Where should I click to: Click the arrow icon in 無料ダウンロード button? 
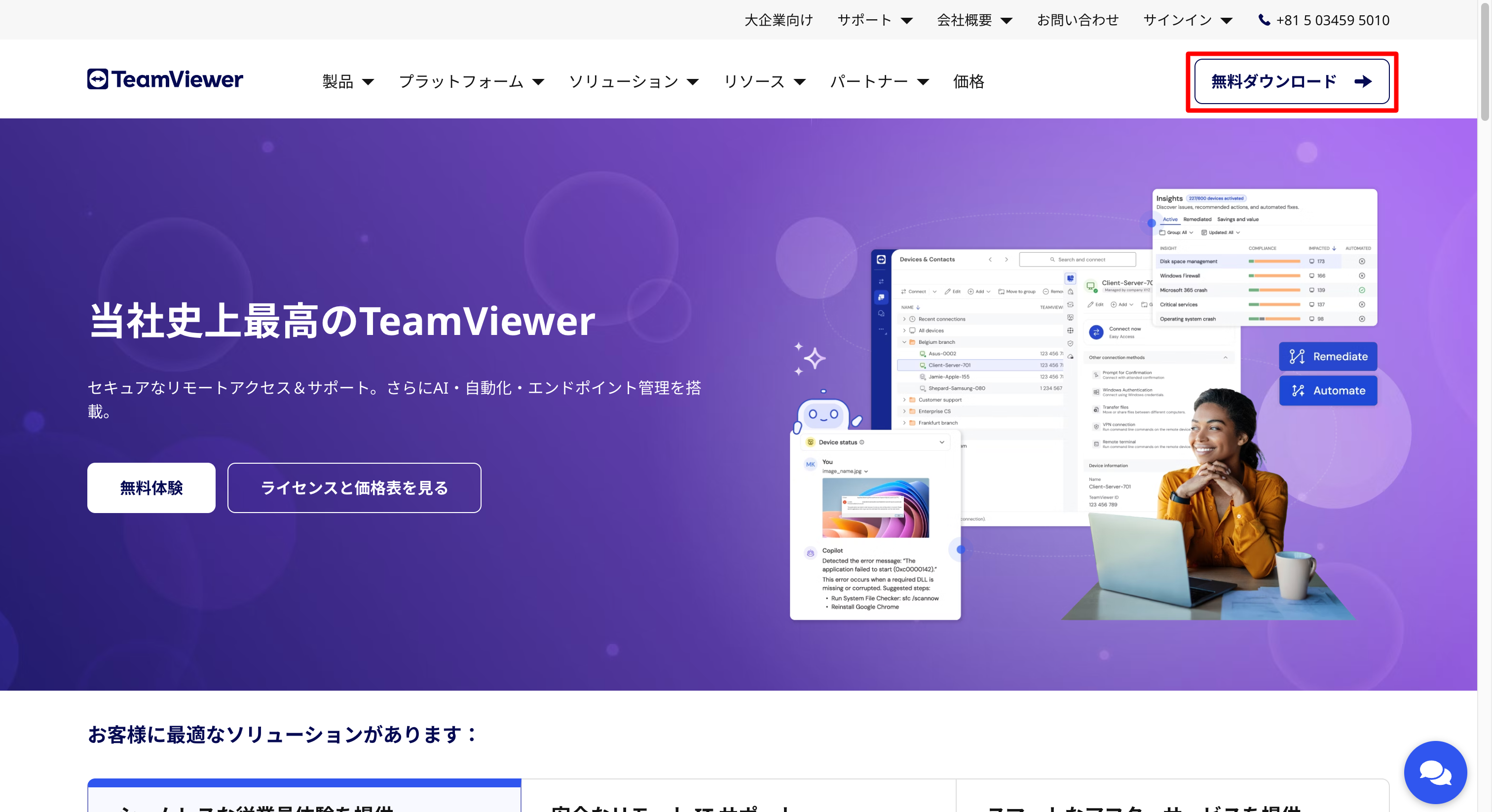pyautogui.click(x=1363, y=82)
